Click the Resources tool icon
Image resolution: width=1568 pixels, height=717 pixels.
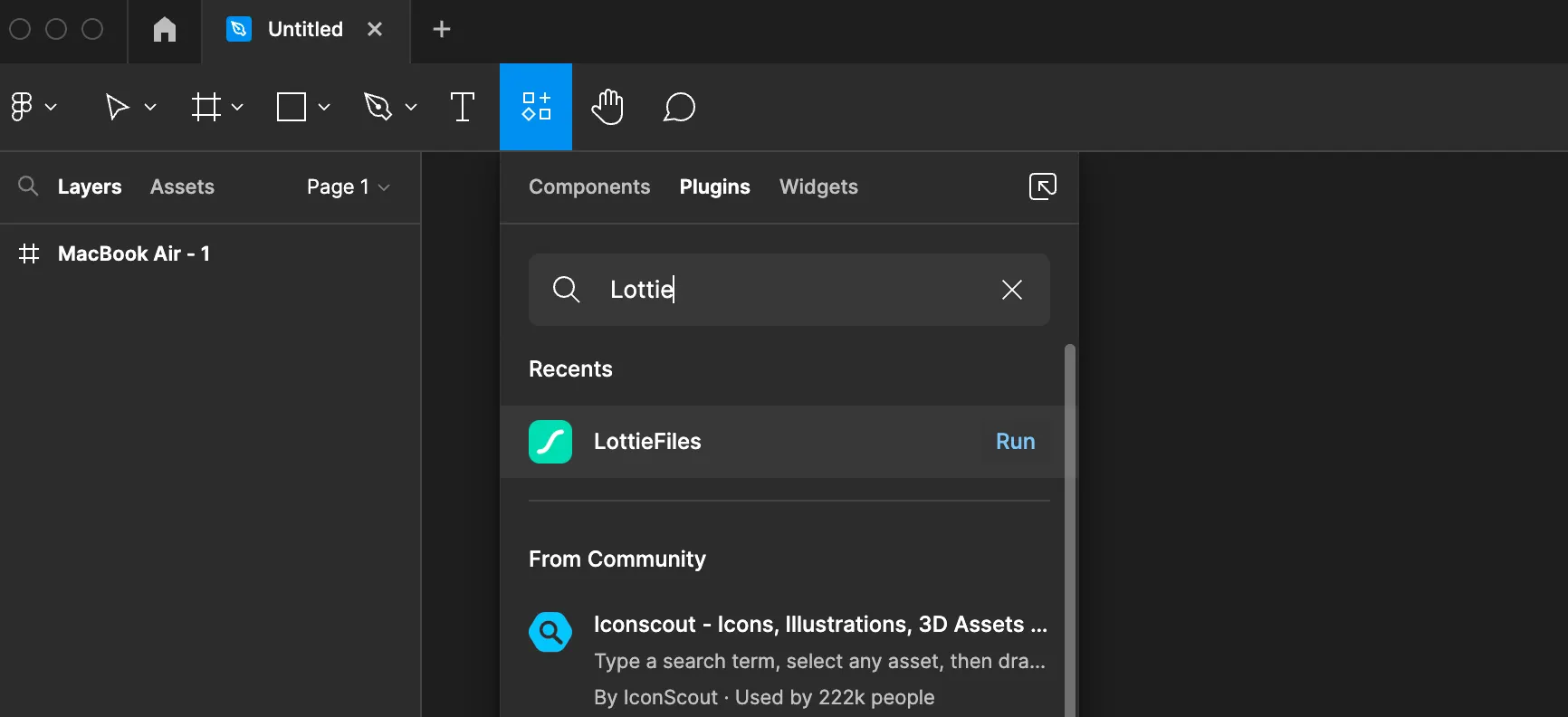536,107
